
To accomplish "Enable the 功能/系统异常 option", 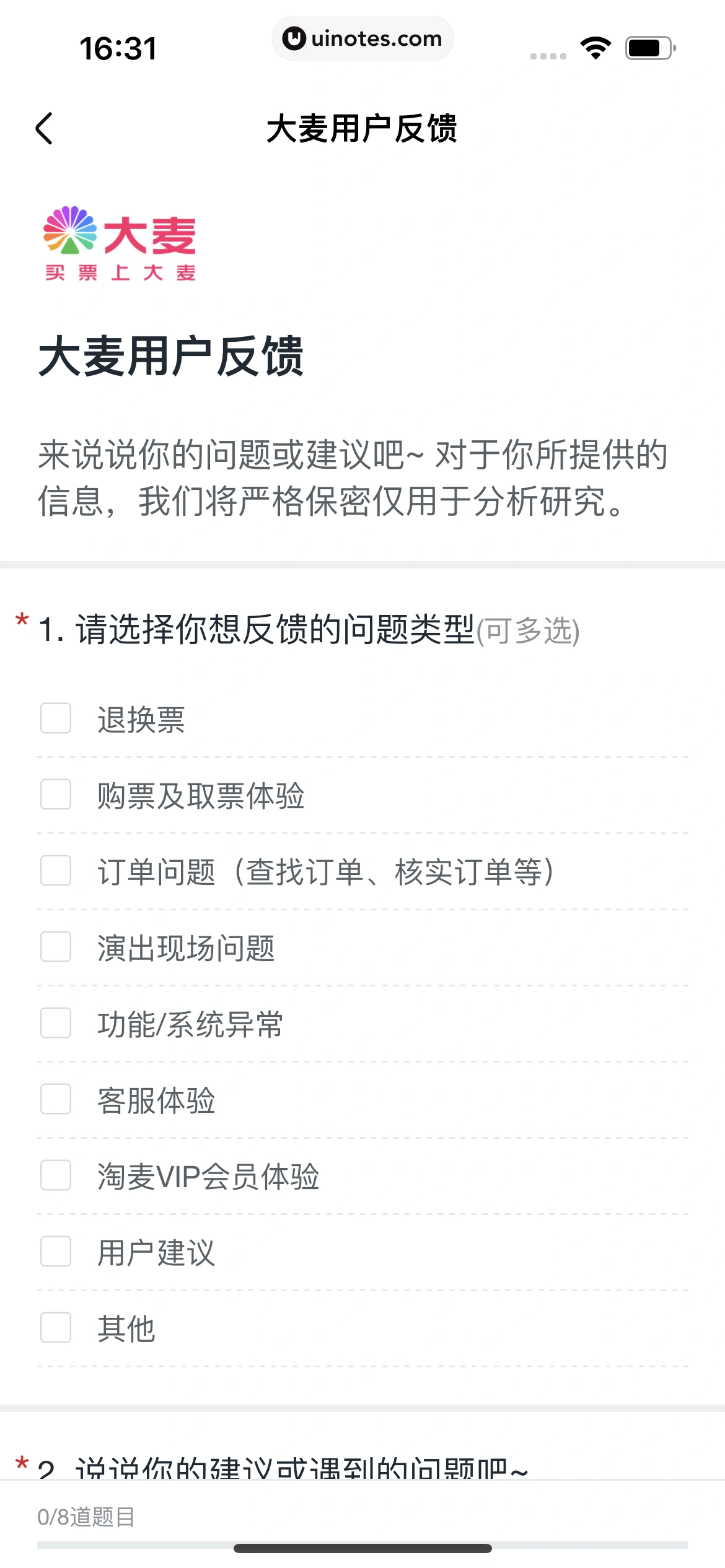I will tap(56, 1023).
